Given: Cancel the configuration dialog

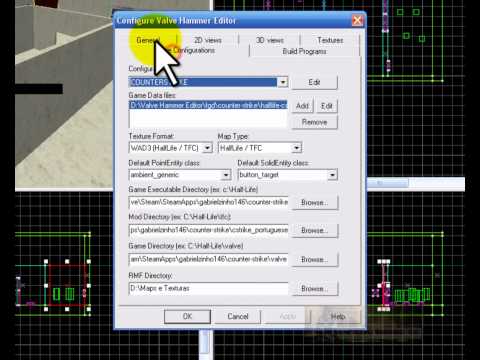Looking at the screenshot, I should tap(238, 316).
